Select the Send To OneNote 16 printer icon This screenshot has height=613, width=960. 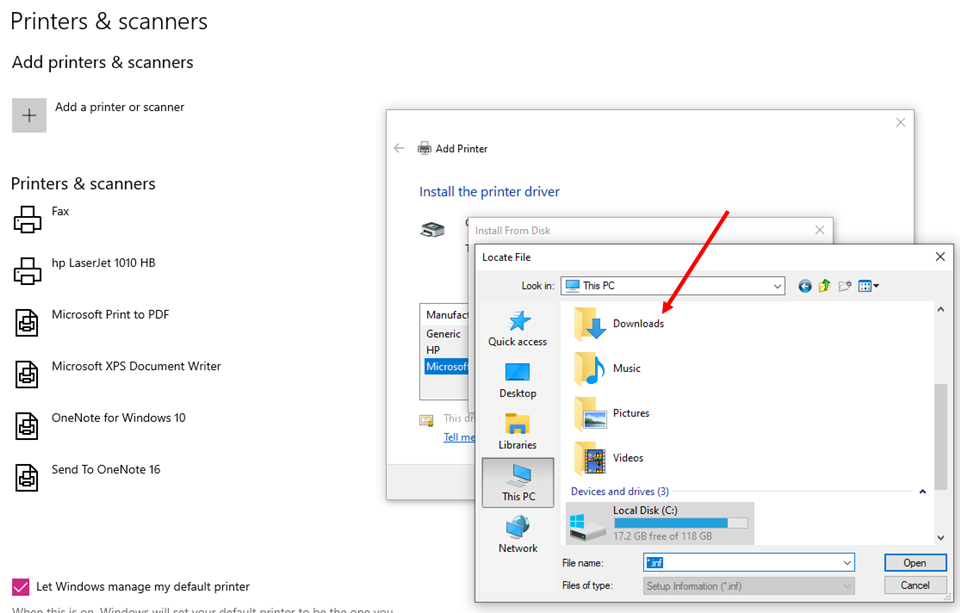point(27,478)
